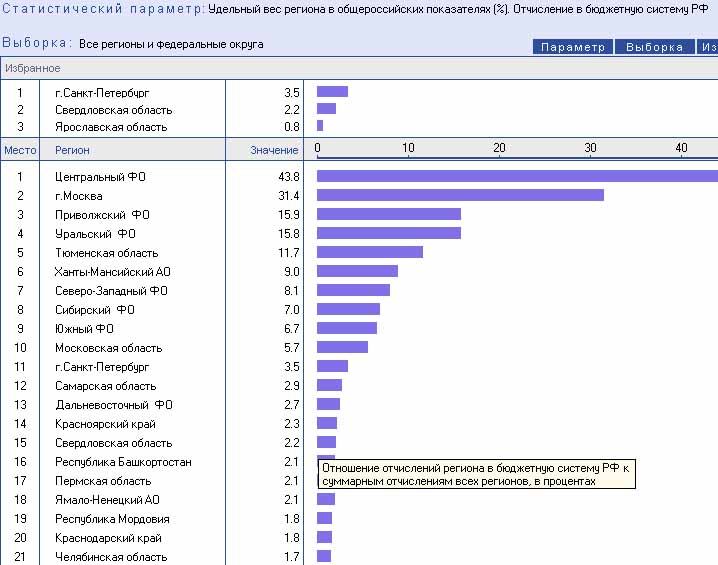
Task: Click the bar for Центральный ФО
Action: click(x=517, y=176)
